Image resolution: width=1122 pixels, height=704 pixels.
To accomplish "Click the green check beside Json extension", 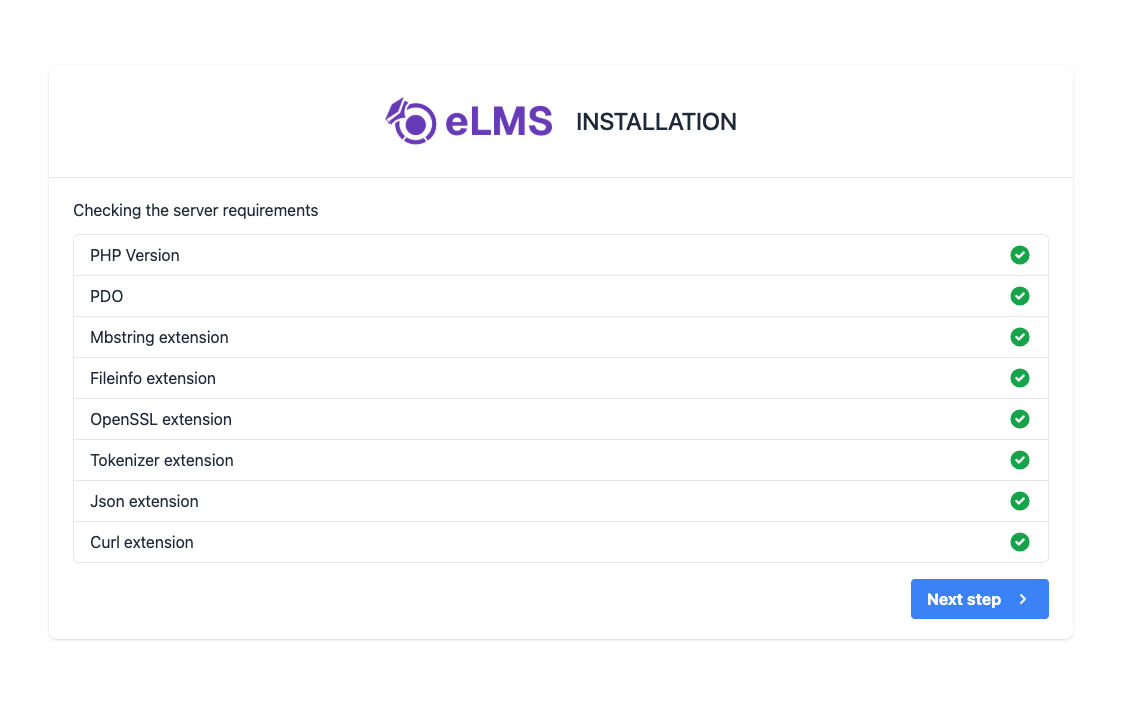I will click(1020, 501).
